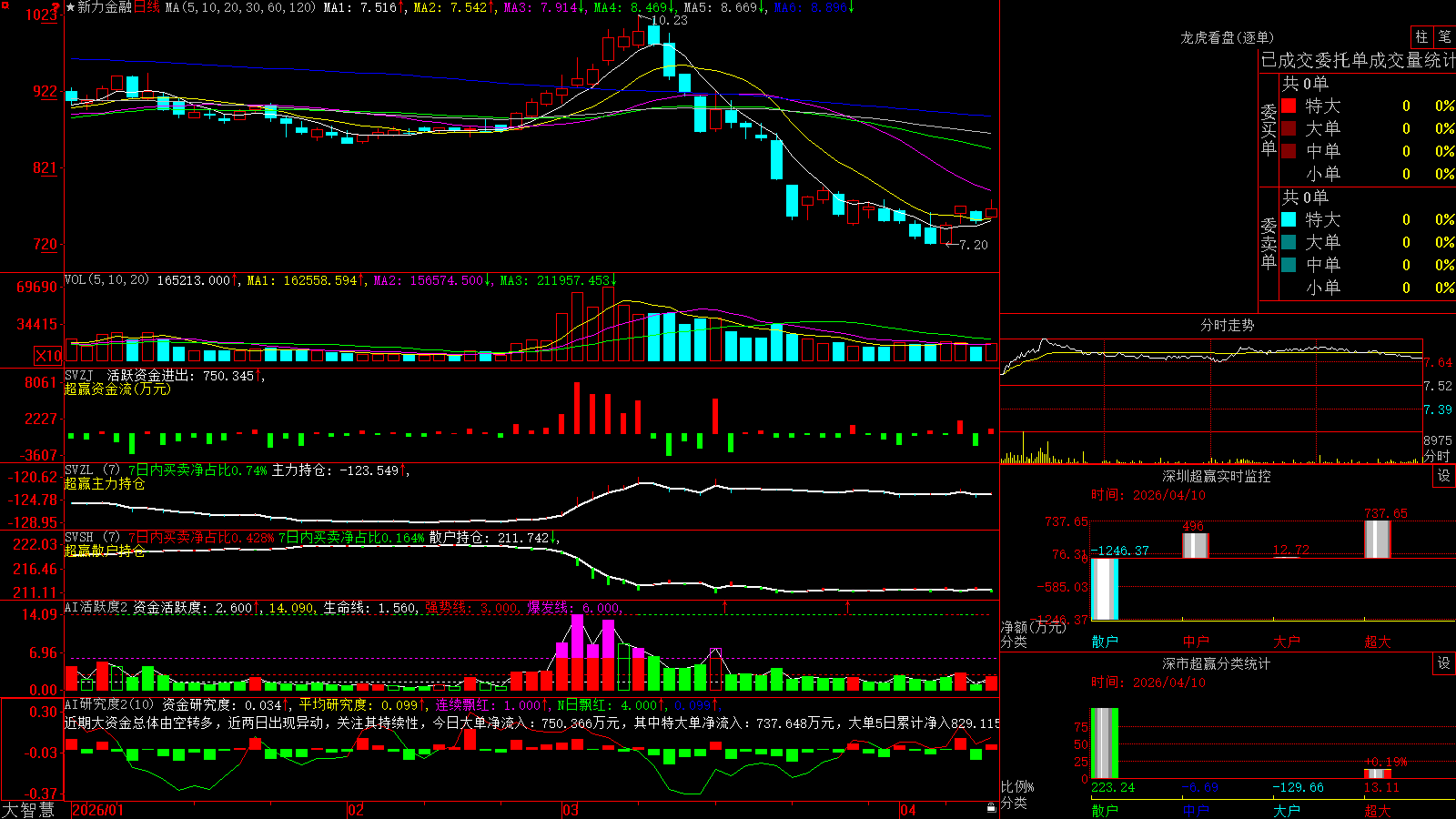Click the 超赢主力持仓 label

coord(105,483)
